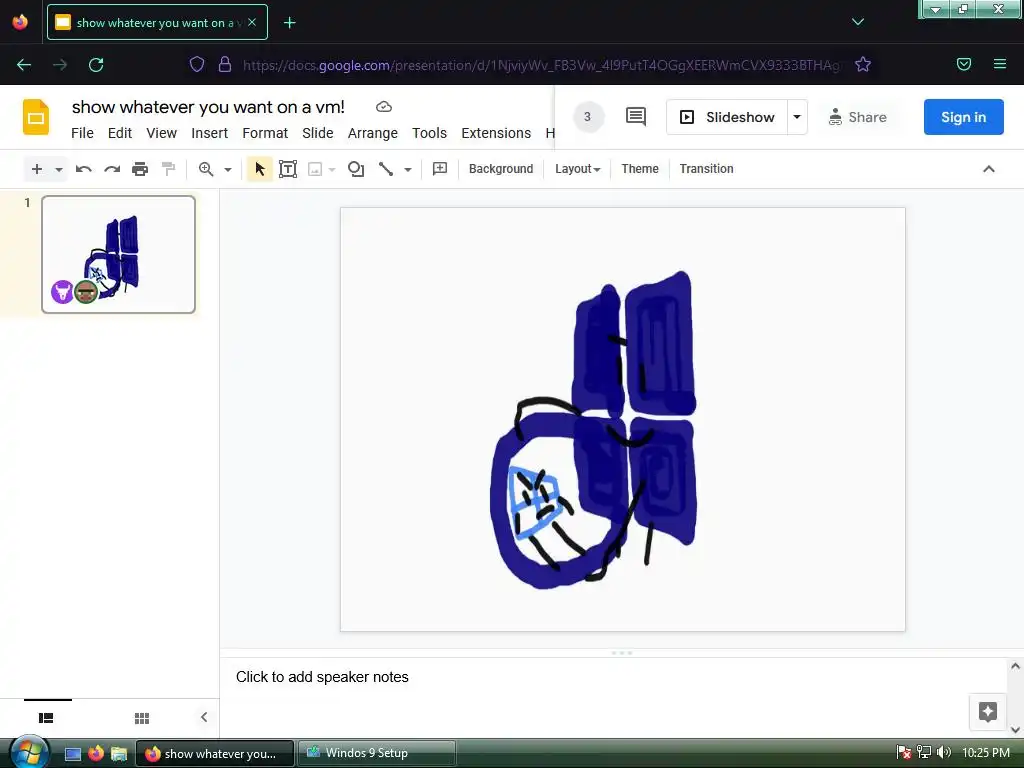
Task: Open the Insert menu
Action: (209, 133)
